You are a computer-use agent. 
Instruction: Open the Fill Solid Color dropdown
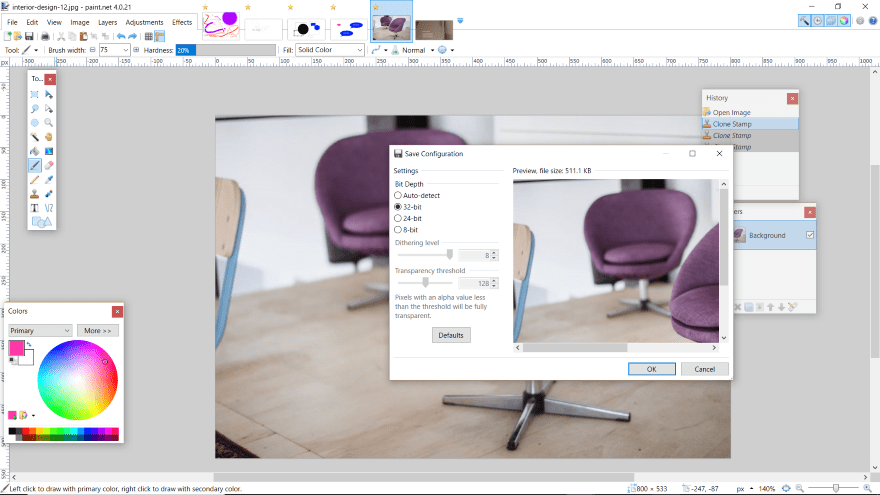tap(330, 50)
